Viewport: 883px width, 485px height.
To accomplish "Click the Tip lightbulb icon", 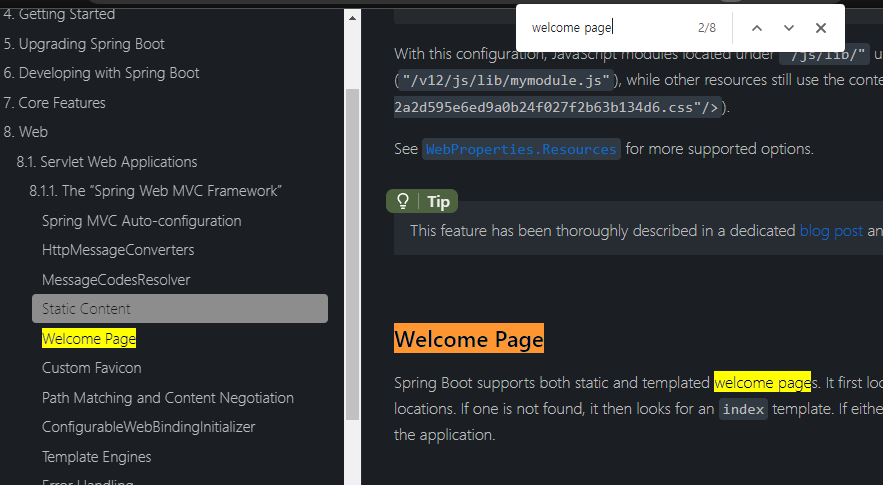I will click(x=403, y=201).
